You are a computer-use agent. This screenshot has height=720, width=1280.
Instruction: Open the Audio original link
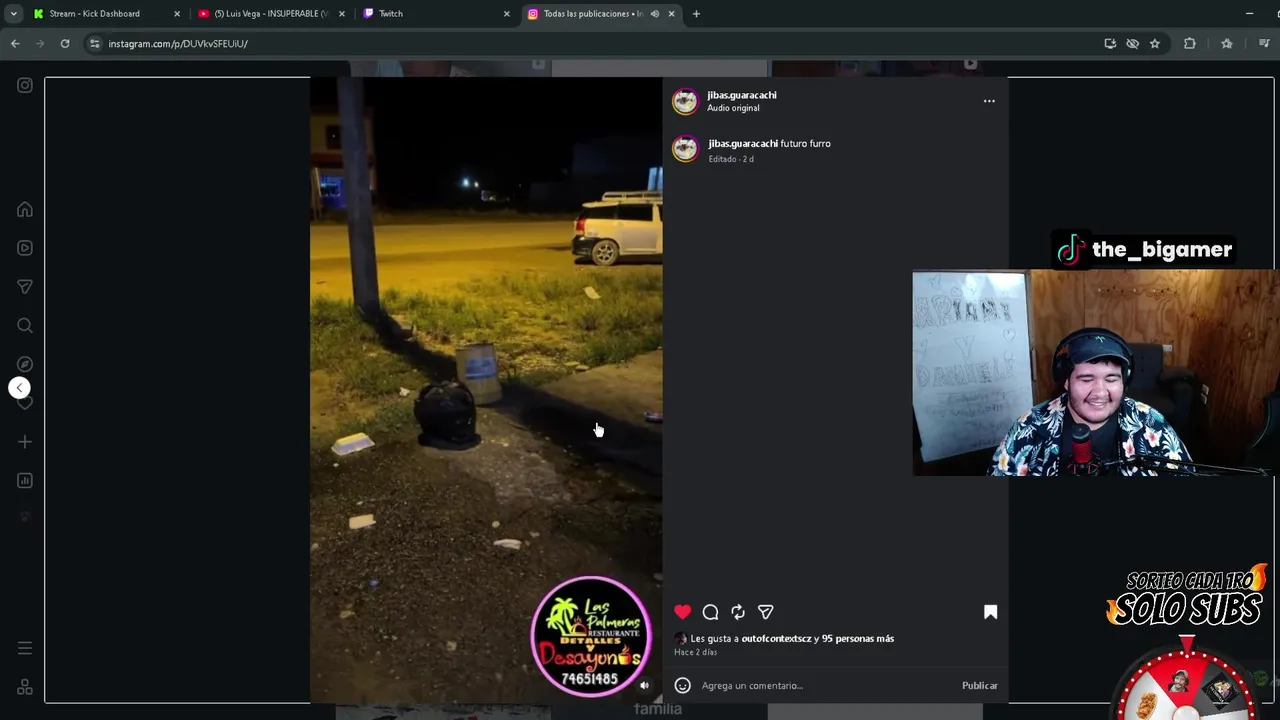733,108
